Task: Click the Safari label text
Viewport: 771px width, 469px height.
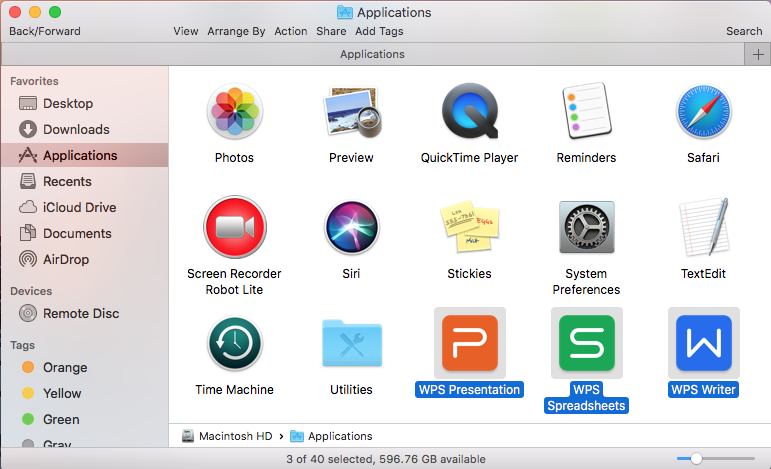Action: tap(704, 158)
